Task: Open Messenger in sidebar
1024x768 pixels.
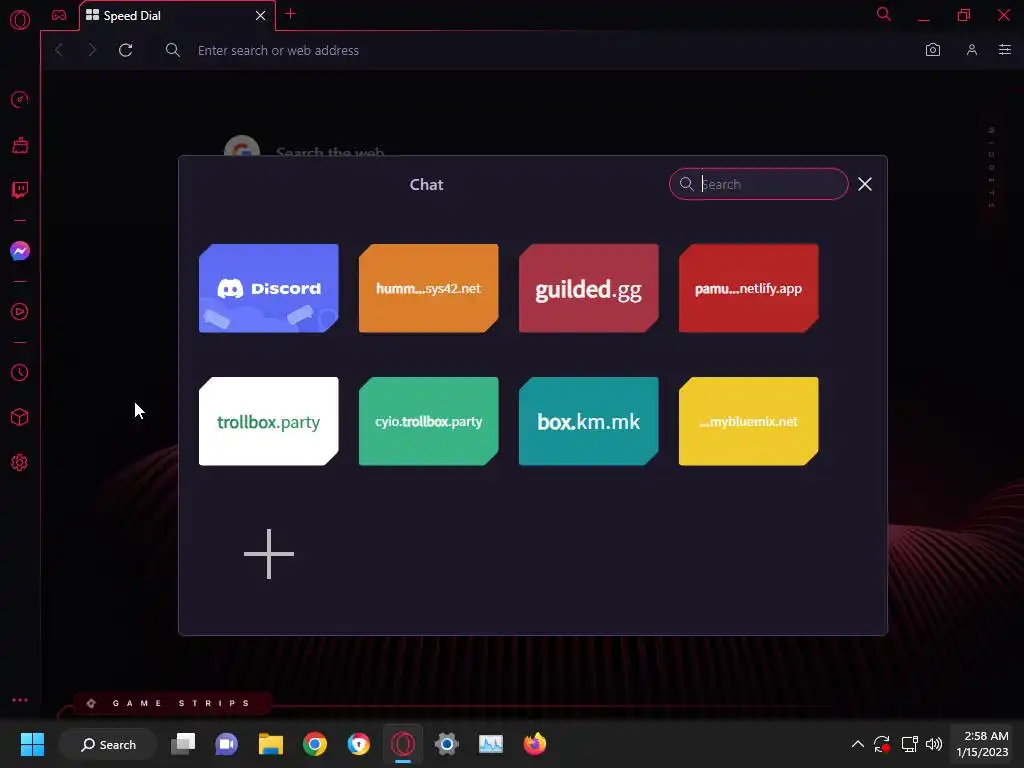Action: [20, 251]
